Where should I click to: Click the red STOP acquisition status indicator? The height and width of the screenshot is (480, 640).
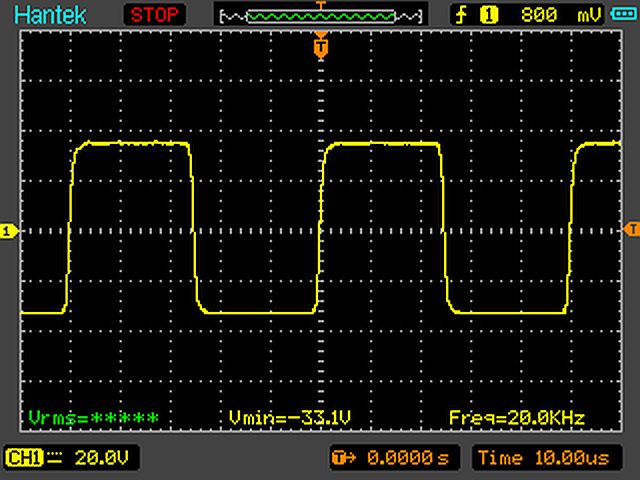point(154,15)
